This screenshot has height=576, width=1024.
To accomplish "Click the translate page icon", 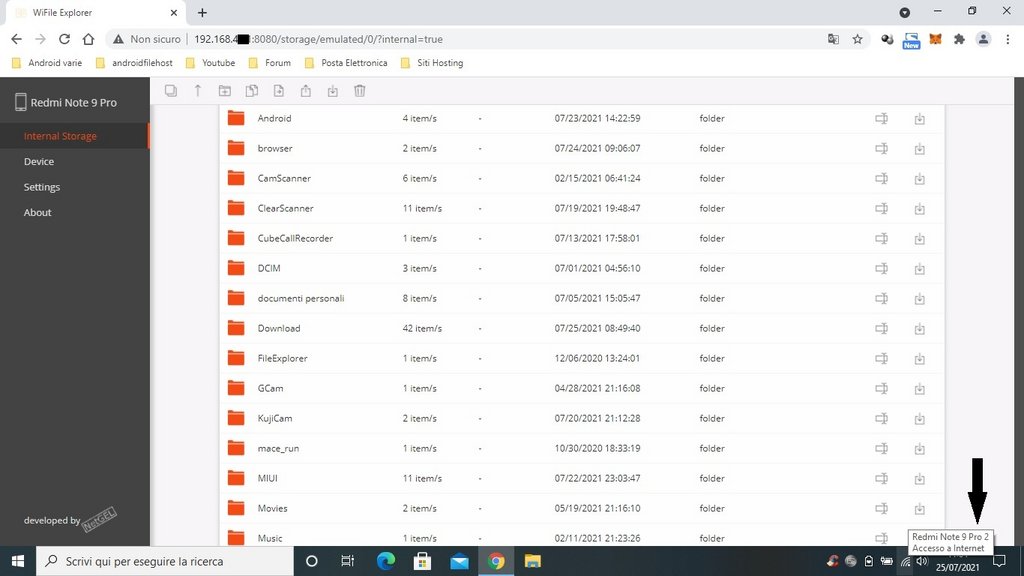I will tap(833, 39).
